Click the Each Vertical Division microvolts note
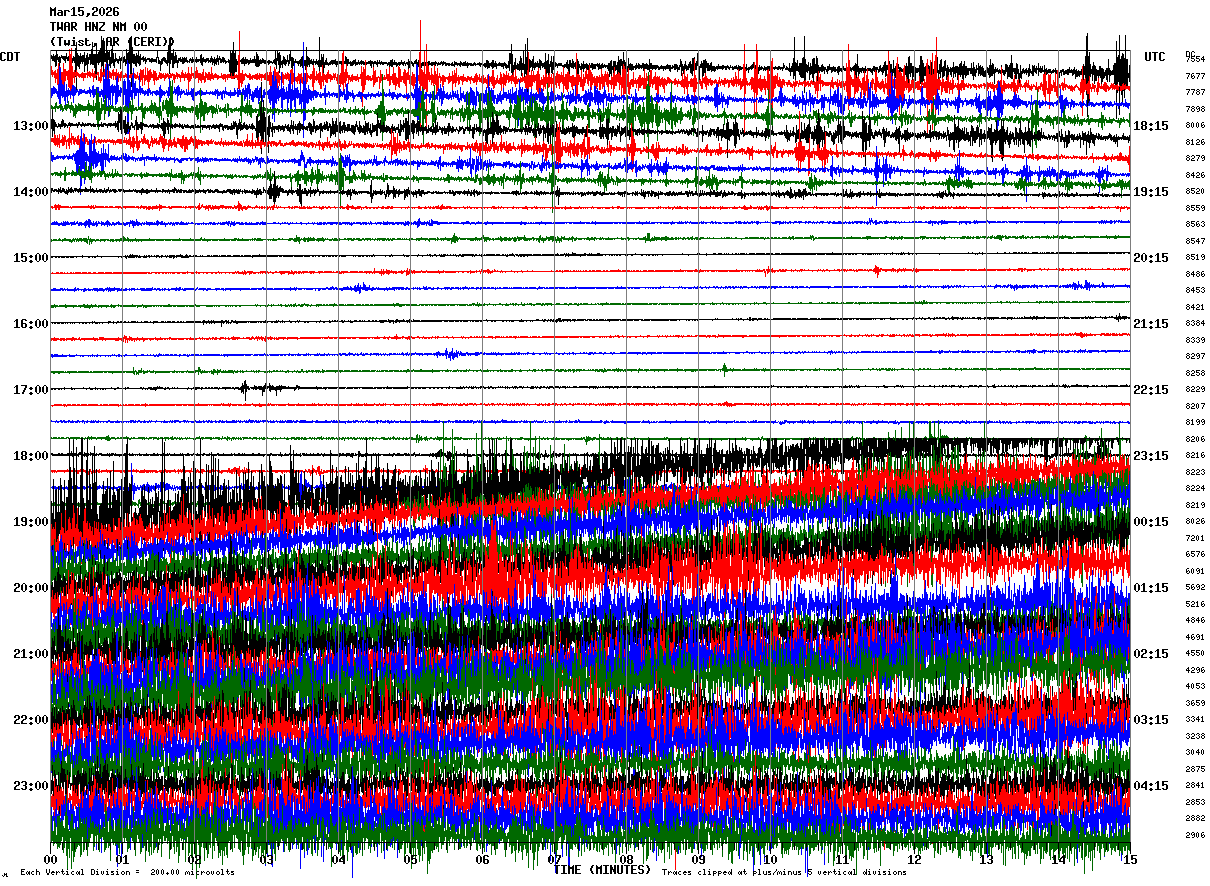 click(127, 873)
